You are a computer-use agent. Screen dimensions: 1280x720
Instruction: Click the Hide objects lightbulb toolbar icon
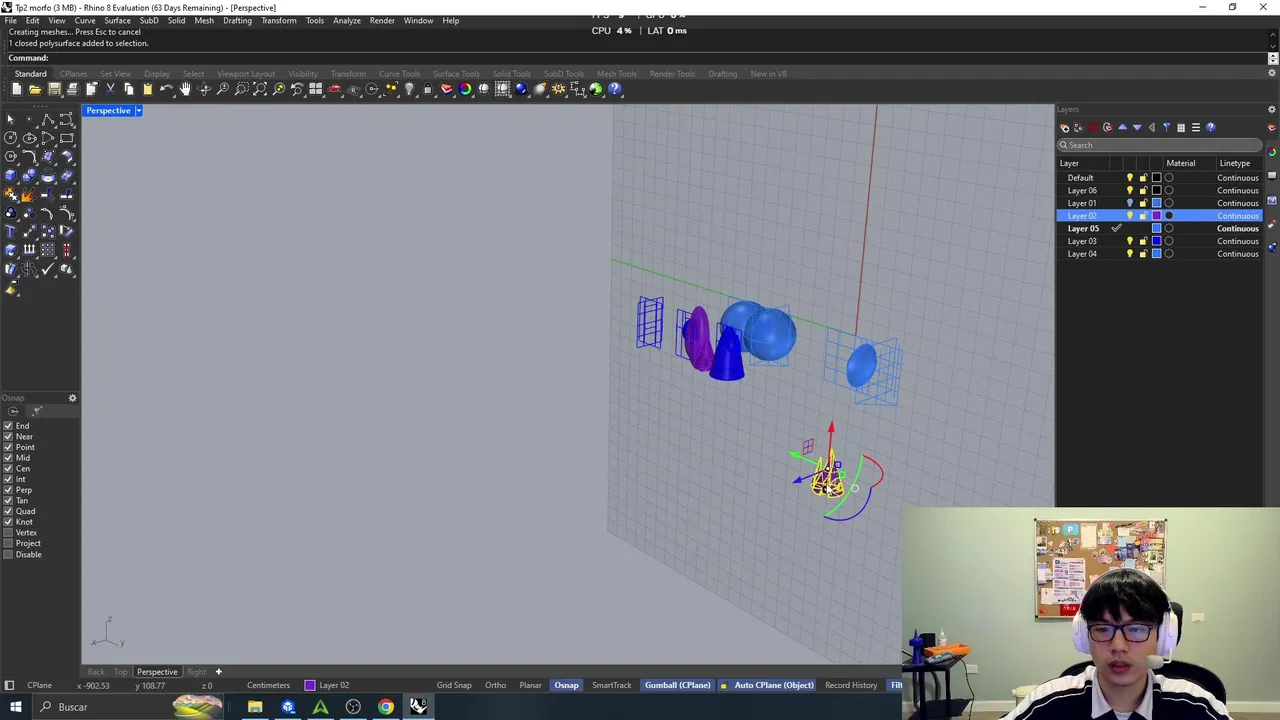(409, 89)
